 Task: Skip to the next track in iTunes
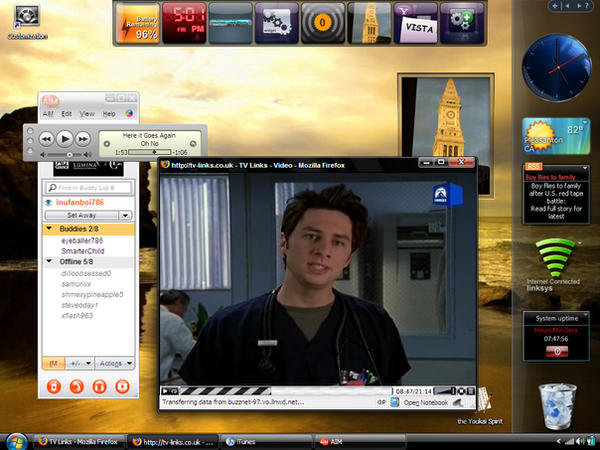tap(83, 139)
